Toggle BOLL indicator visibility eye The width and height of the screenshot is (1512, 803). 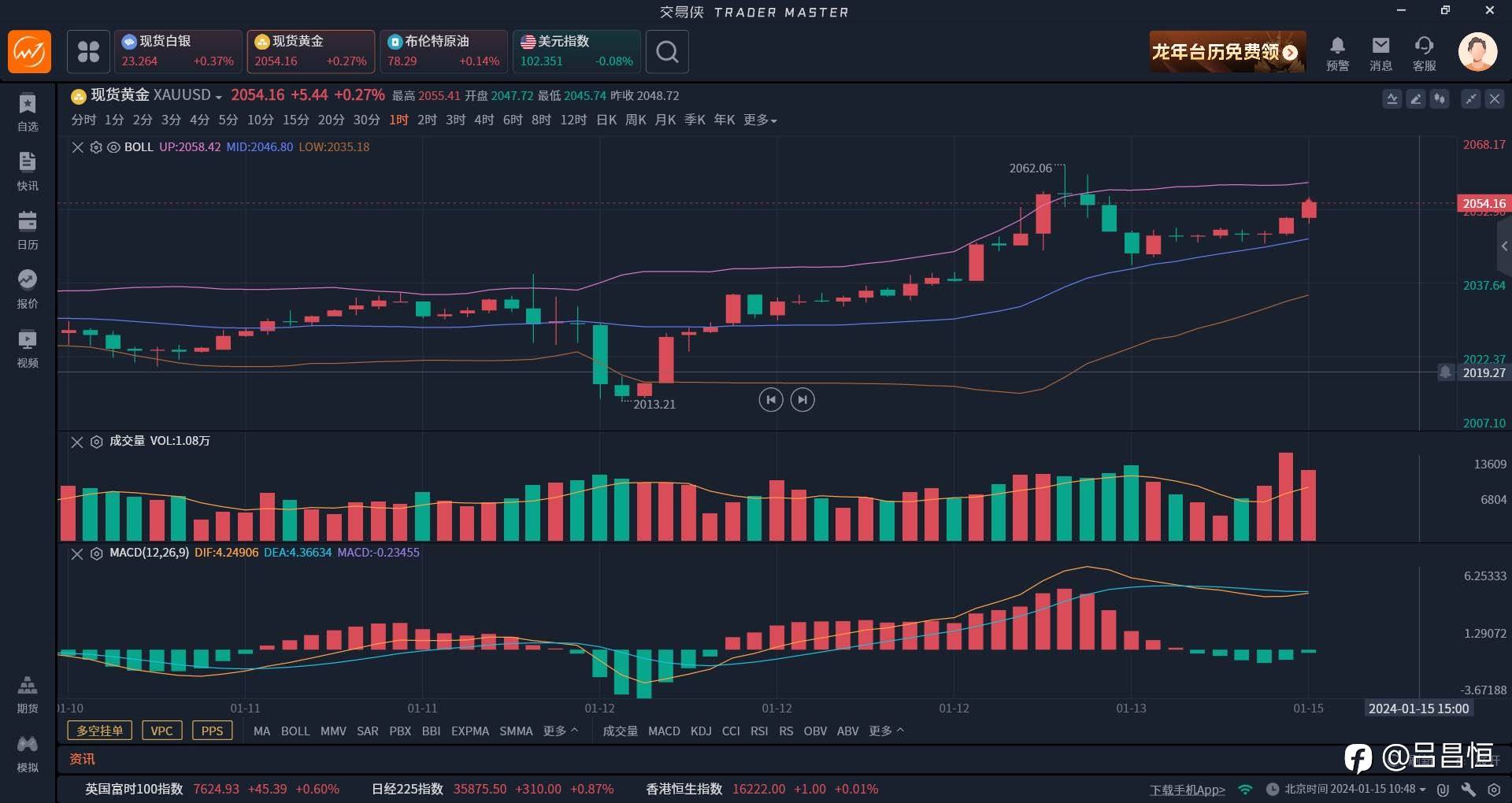113,147
